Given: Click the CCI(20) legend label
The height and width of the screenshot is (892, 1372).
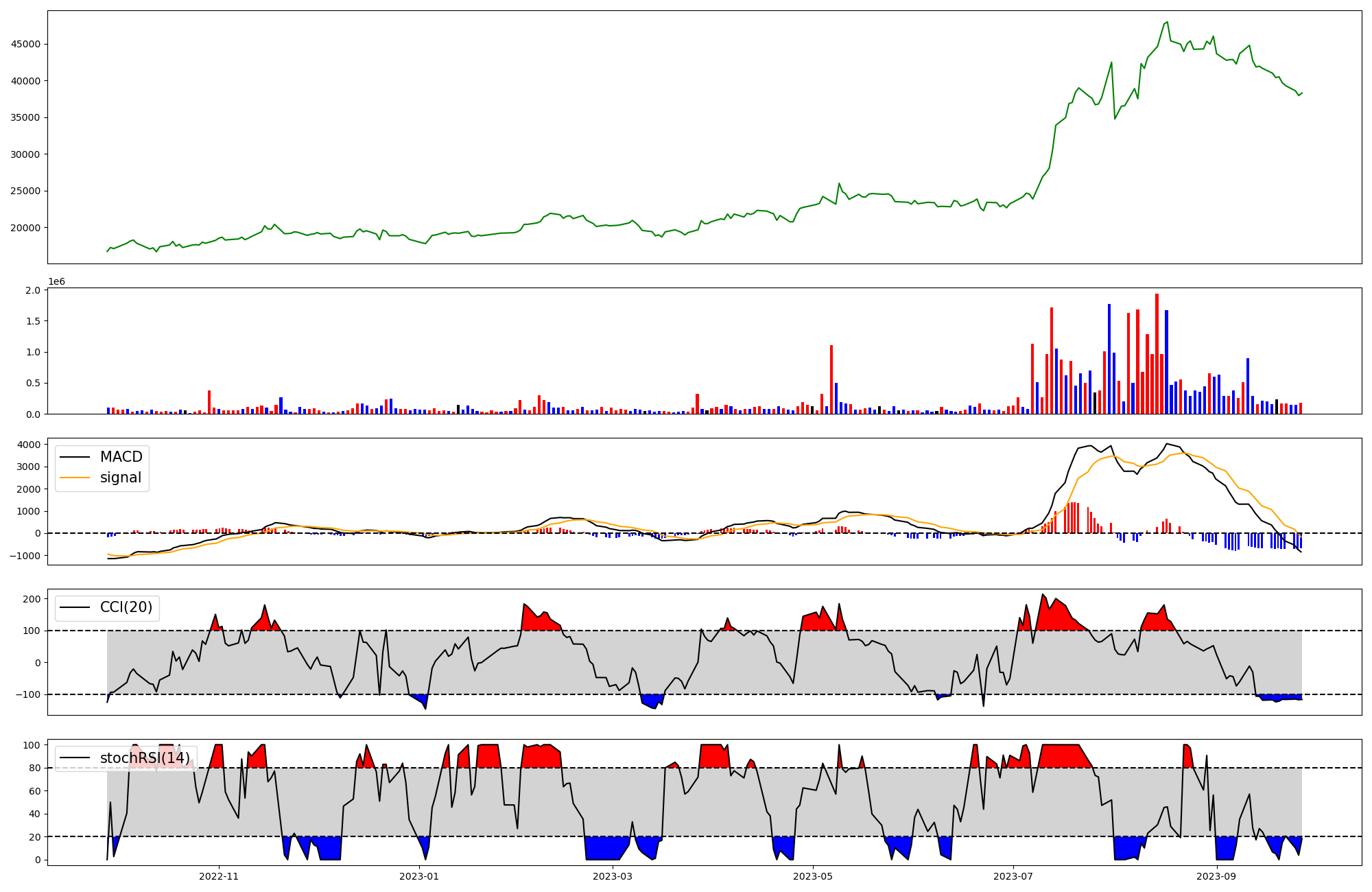Looking at the screenshot, I should (126, 607).
